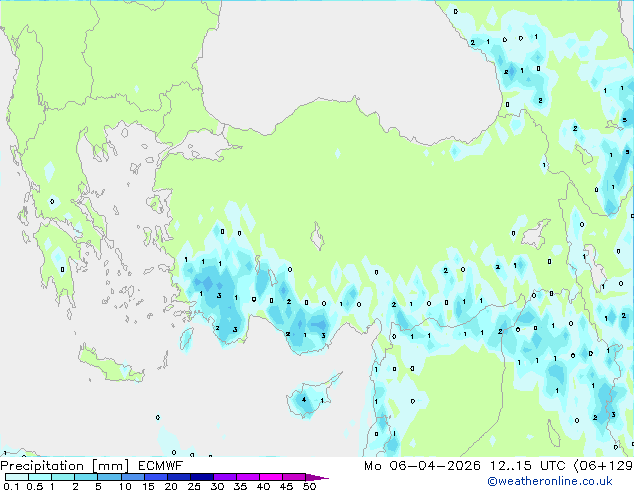The image size is (634, 490).
Task: Click the "Mo 06-04-2026" date text
Action: click(422, 466)
